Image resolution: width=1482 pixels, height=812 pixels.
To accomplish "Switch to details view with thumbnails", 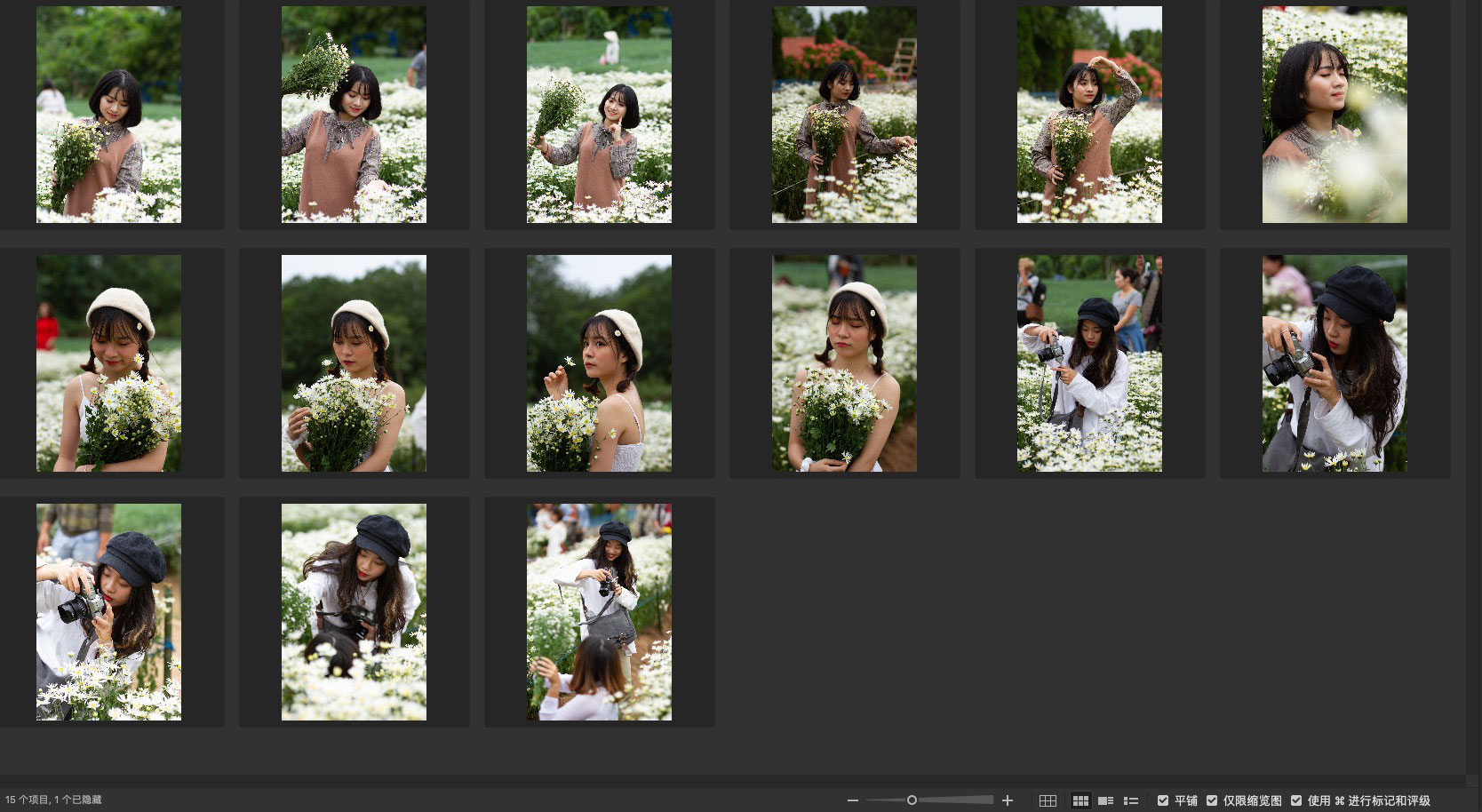I will pyautogui.click(x=1105, y=800).
